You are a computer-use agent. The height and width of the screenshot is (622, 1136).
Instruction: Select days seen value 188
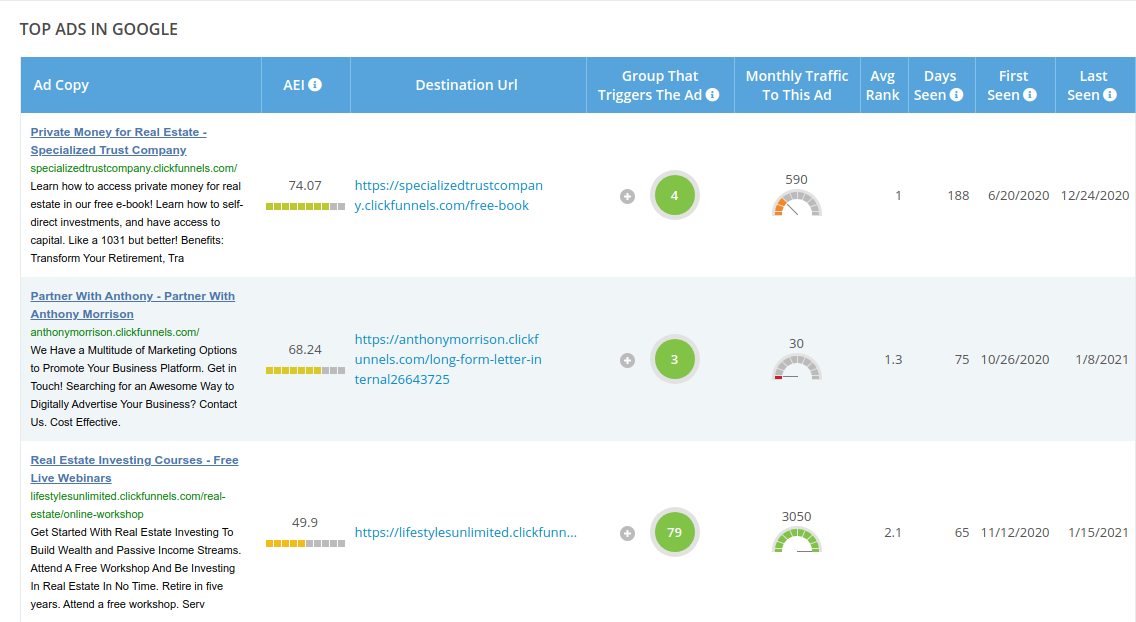coord(958,196)
